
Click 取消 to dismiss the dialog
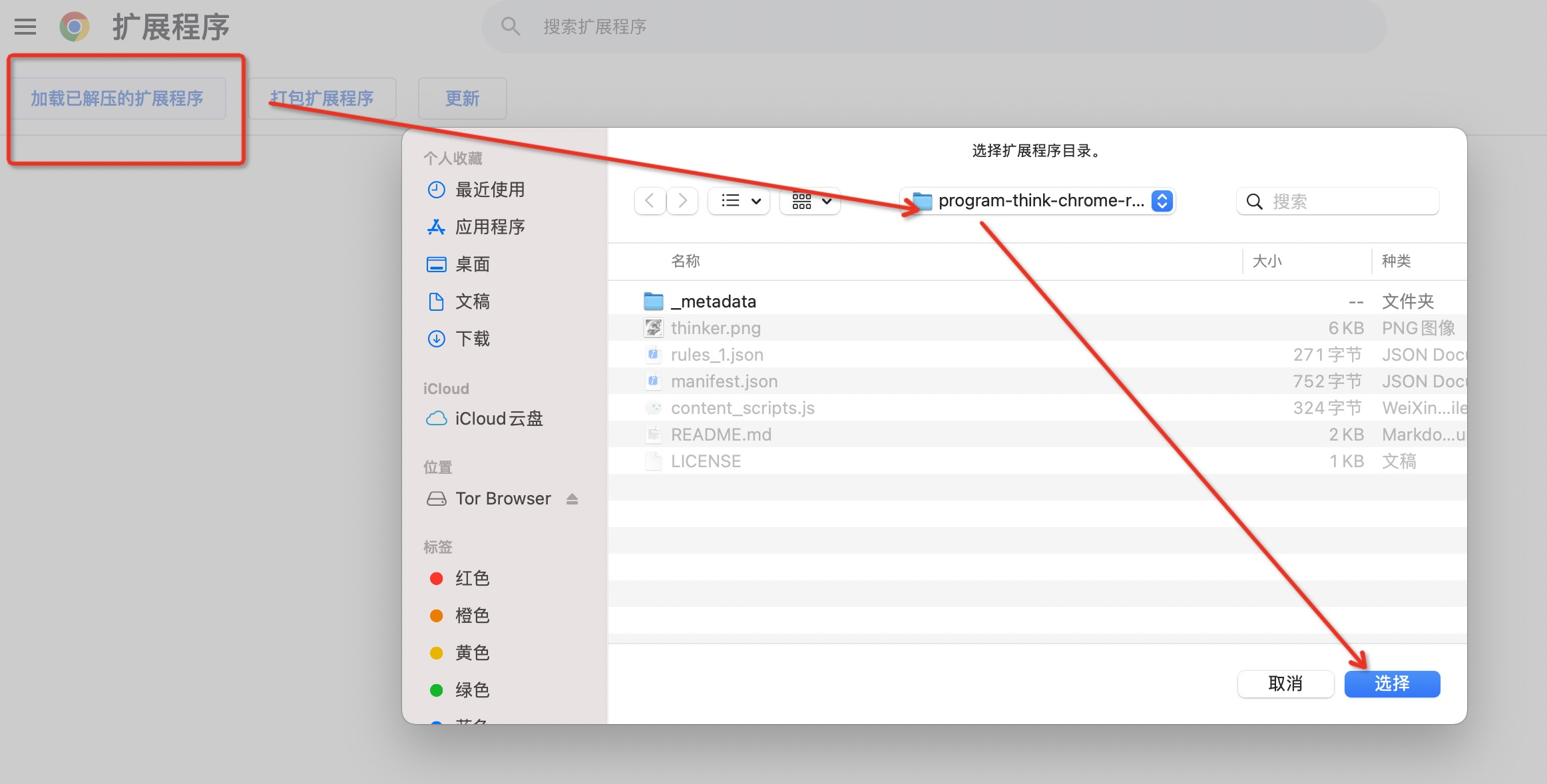click(x=1285, y=684)
